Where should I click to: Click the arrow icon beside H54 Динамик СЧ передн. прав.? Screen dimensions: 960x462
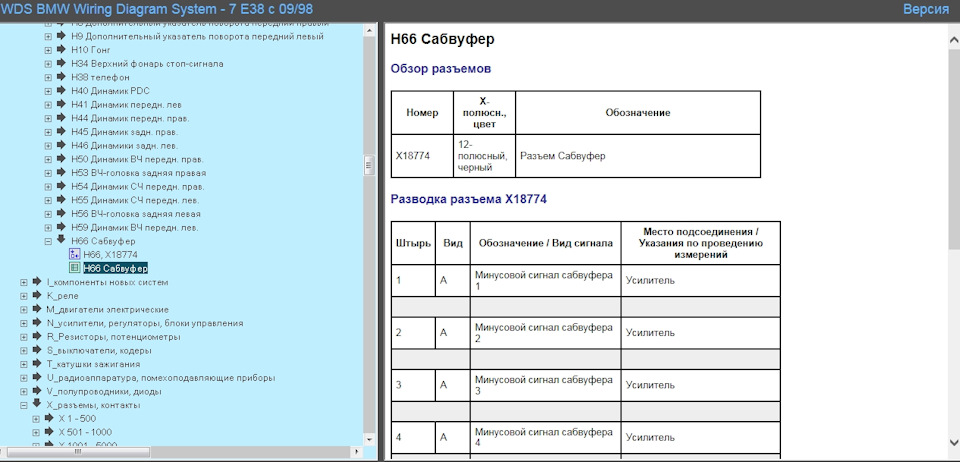(61, 186)
